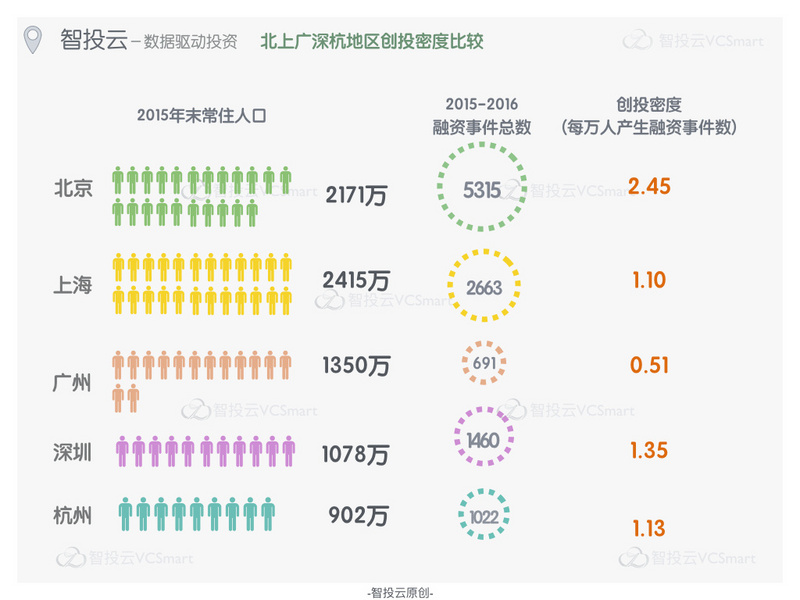
Task: Click the green dashed circle showing 5315
Action: (482, 189)
